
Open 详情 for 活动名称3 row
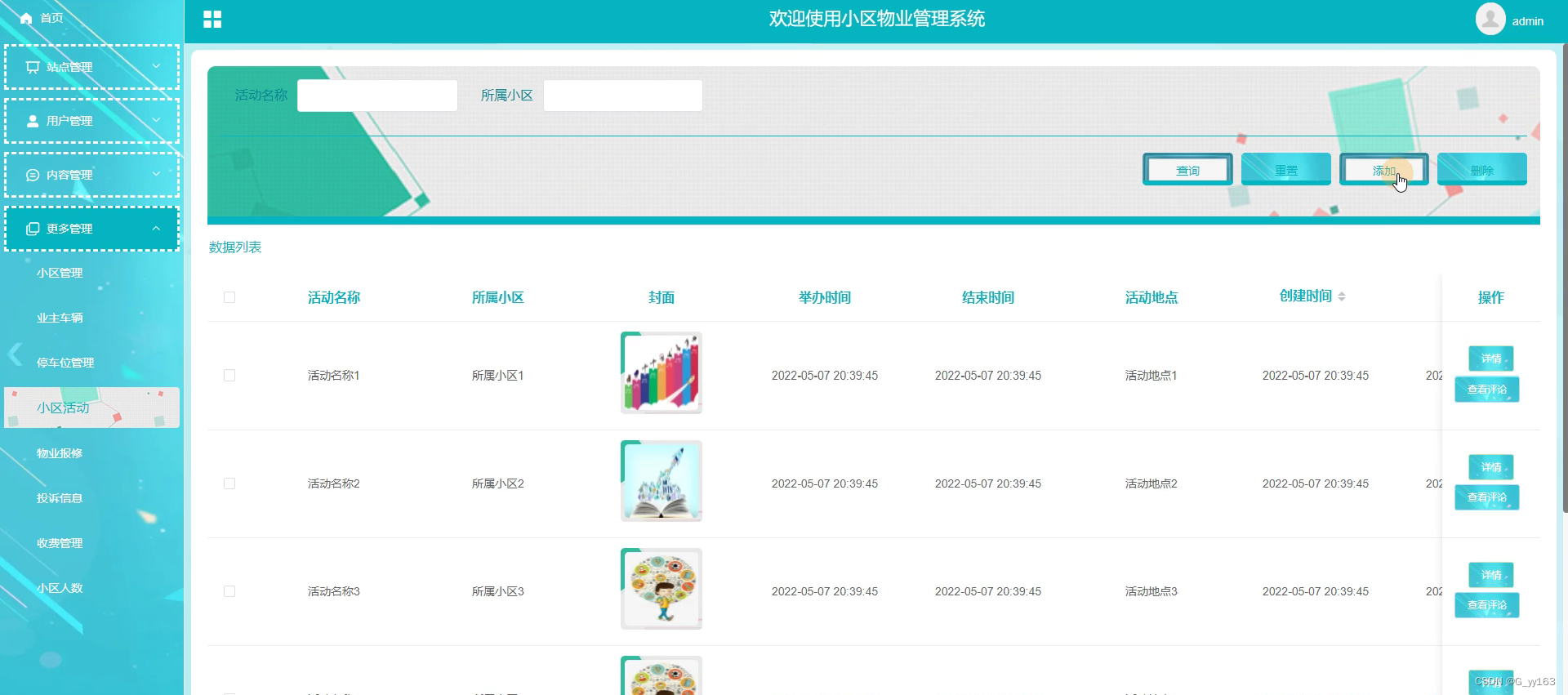click(x=1491, y=575)
